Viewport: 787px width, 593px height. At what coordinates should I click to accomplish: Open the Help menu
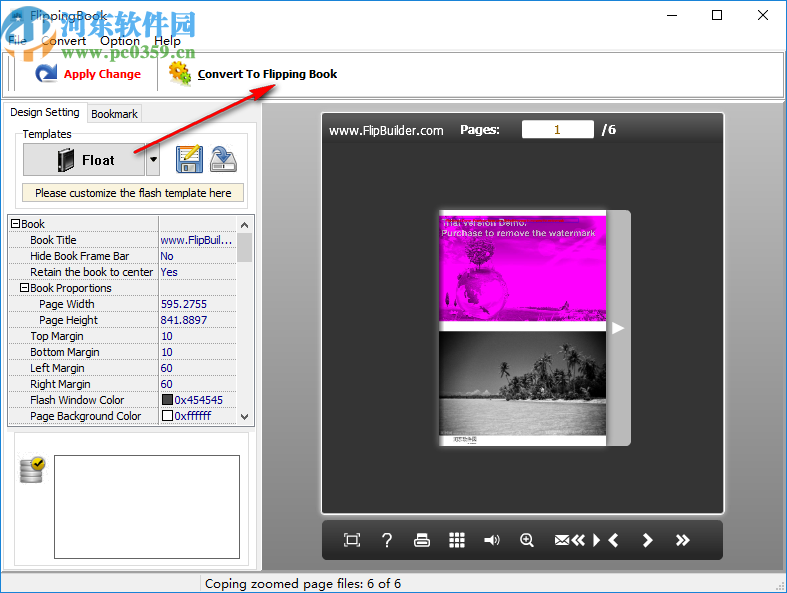(x=167, y=41)
